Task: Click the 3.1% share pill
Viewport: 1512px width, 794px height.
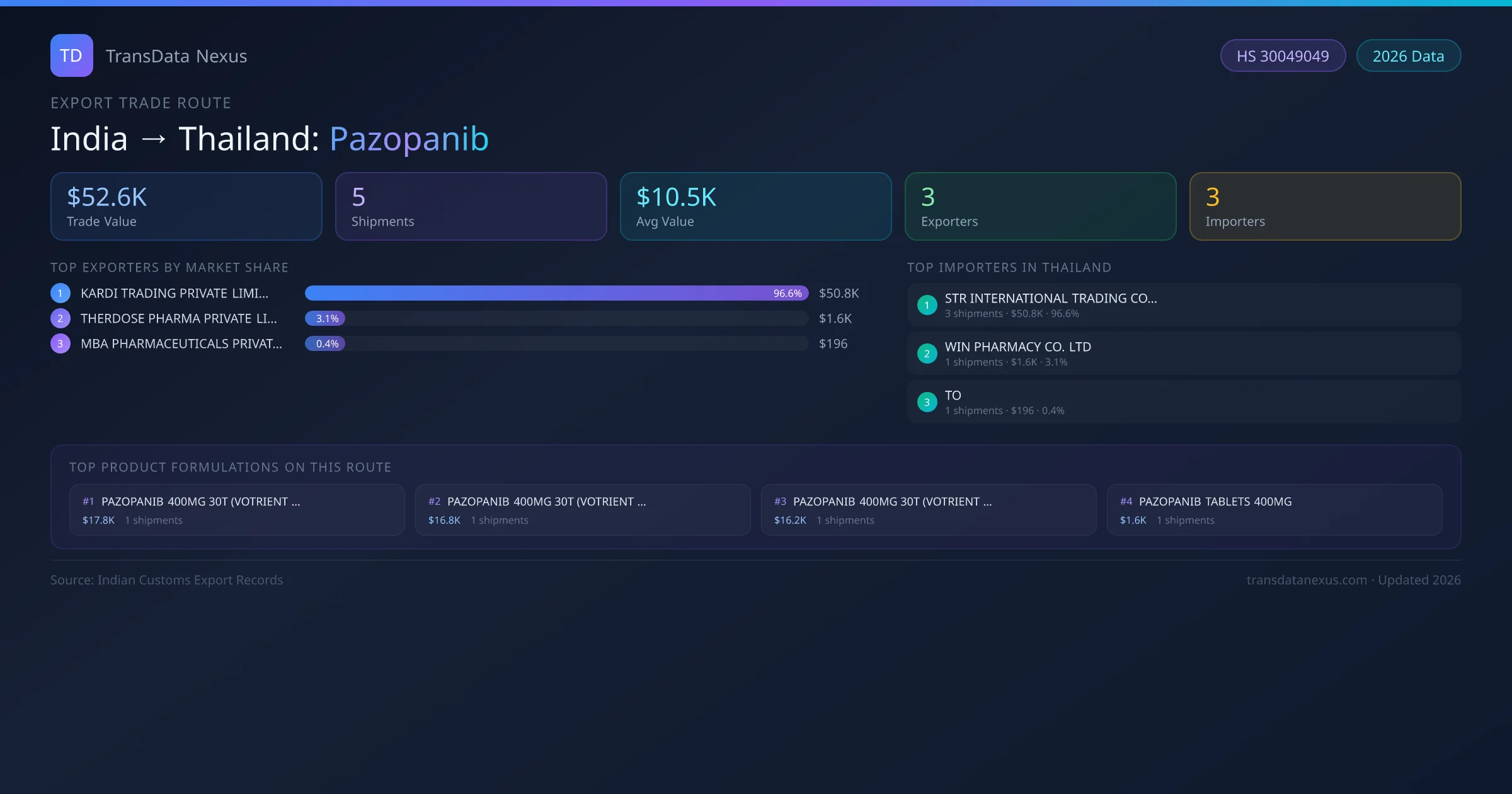Action: (326, 318)
